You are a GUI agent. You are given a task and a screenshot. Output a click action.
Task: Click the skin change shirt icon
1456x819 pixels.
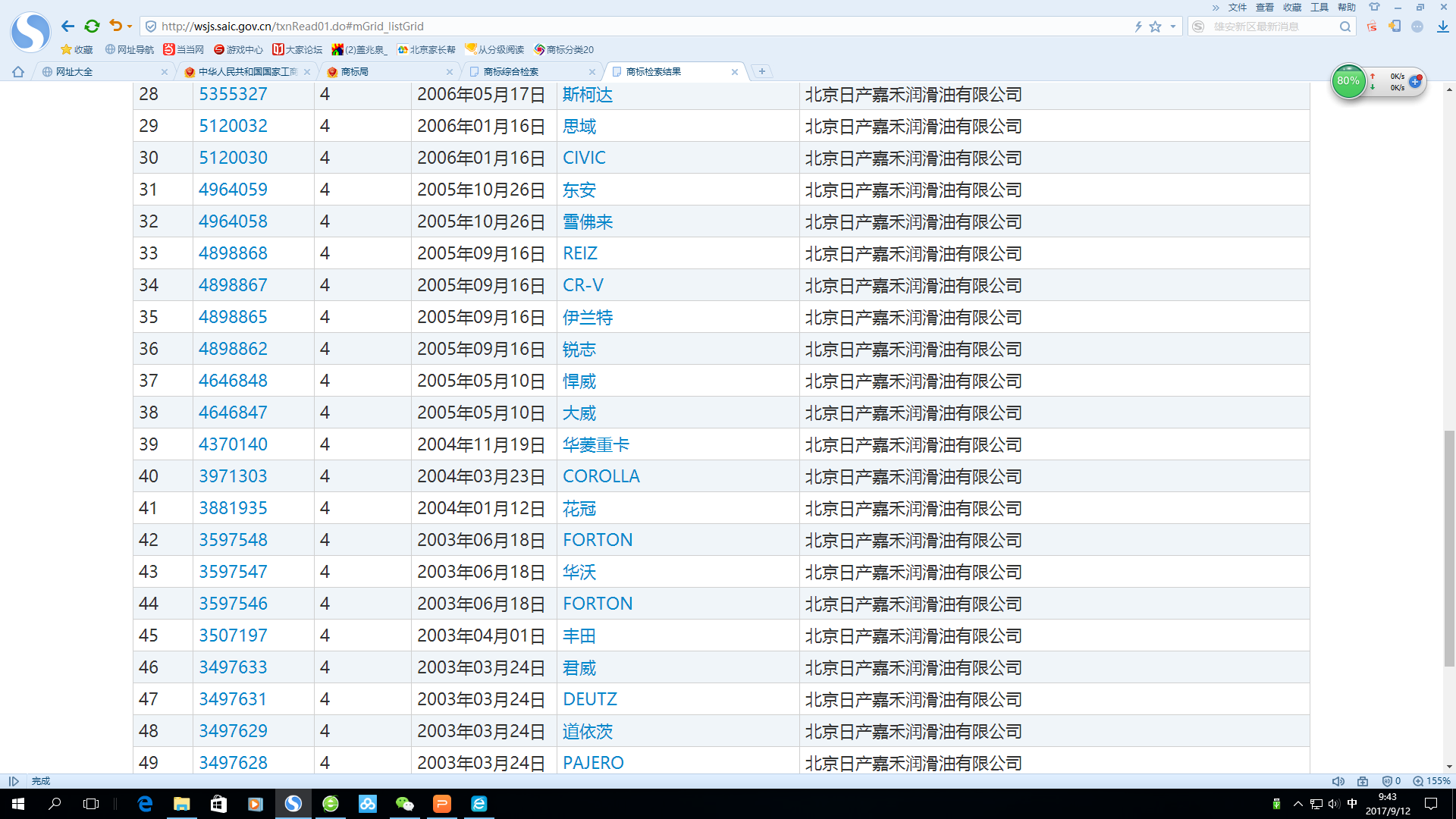1374,8
